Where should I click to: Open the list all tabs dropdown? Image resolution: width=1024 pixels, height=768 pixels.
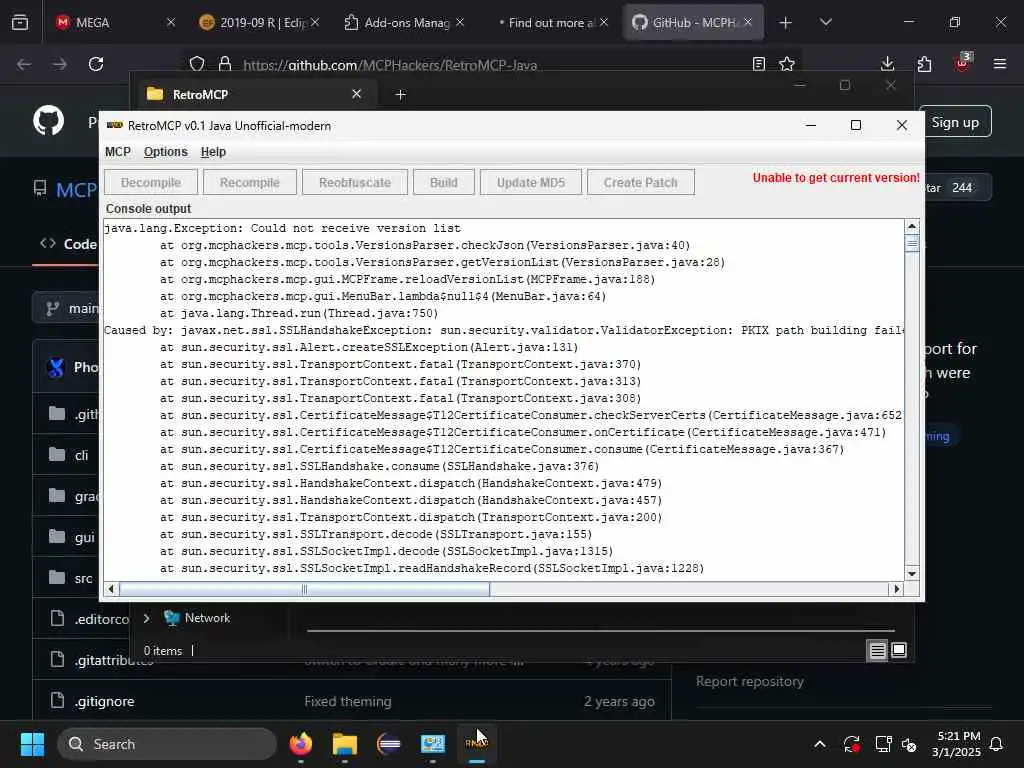pos(825,22)
